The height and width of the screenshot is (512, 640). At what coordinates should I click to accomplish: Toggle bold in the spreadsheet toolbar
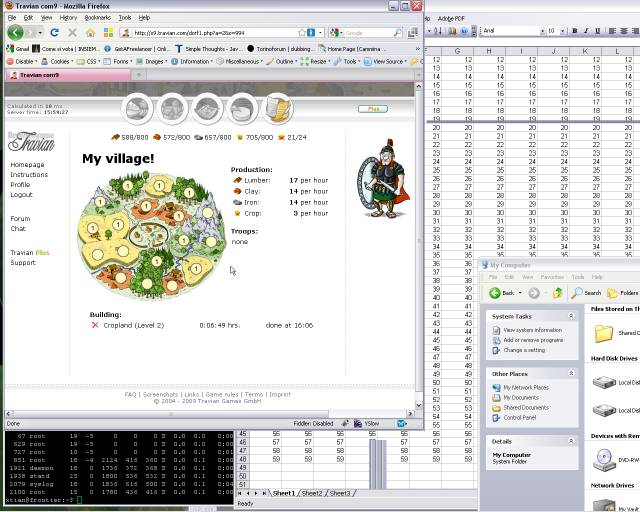pyautogui.click(x=575, y=31)
